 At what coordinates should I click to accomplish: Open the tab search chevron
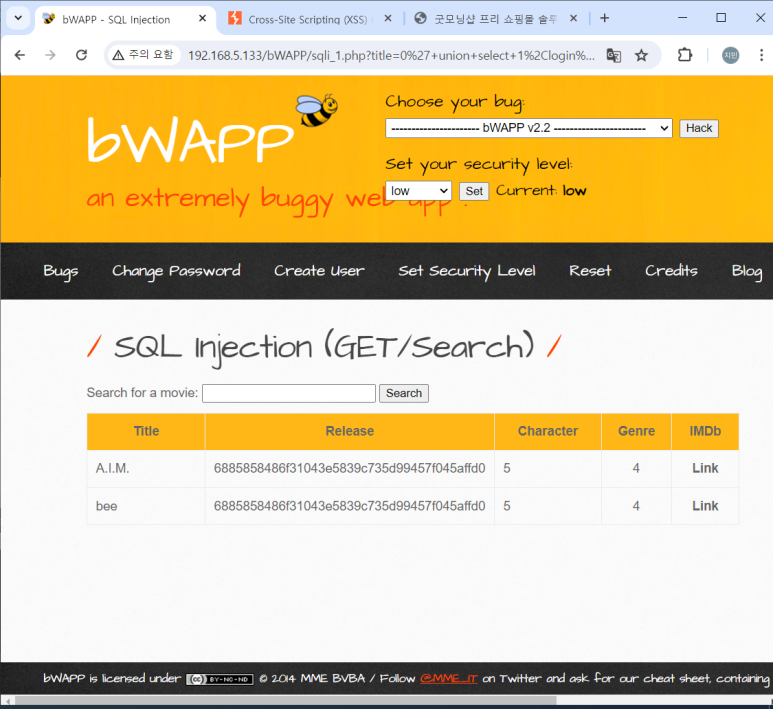18,18
